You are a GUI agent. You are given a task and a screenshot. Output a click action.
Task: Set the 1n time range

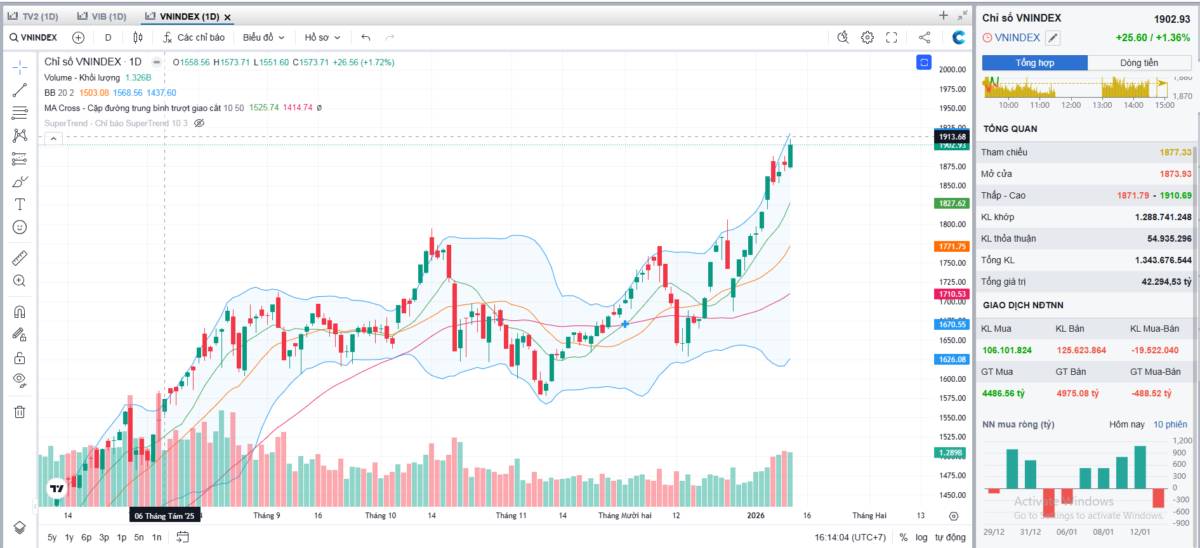click(x=157, y=538)
